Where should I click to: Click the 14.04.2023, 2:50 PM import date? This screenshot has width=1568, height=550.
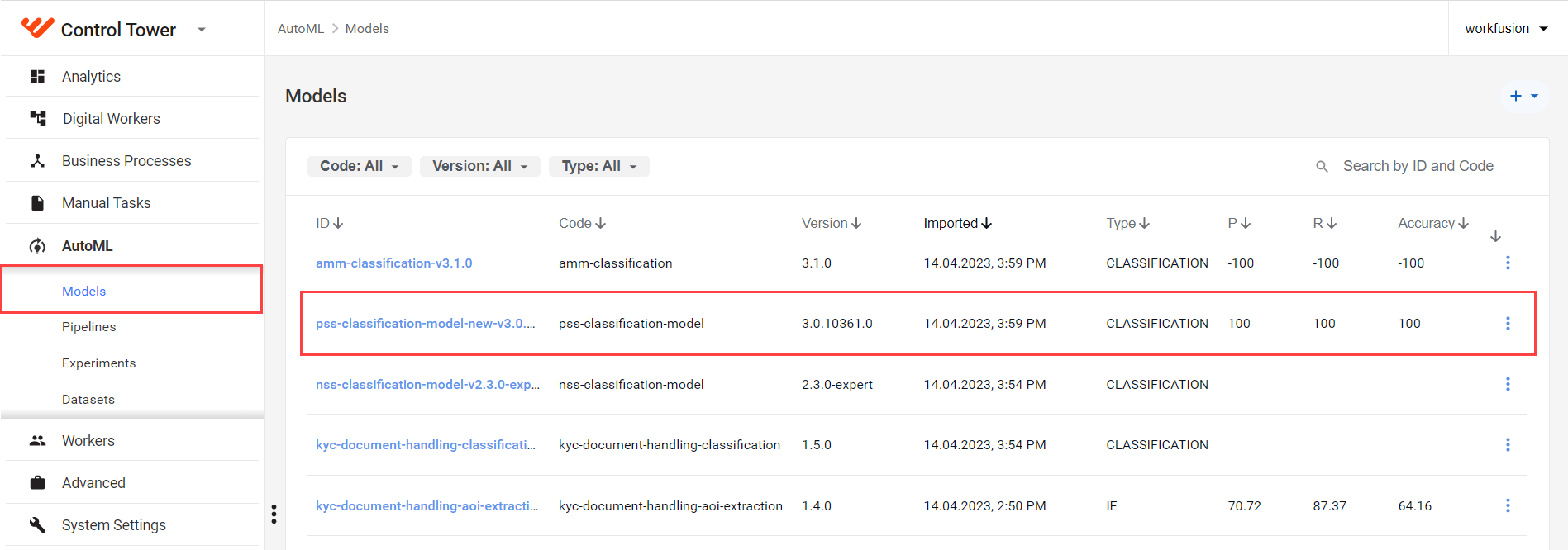tap(985, 506)
